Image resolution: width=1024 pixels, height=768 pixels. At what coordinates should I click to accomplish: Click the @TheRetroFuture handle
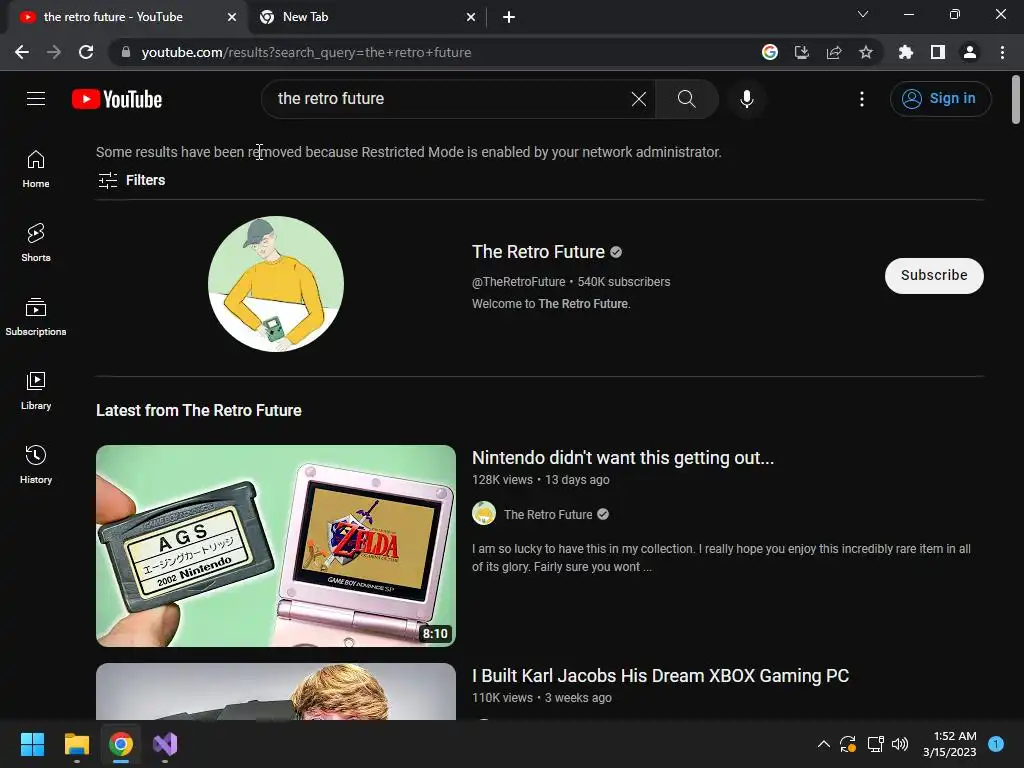[519, 282]
